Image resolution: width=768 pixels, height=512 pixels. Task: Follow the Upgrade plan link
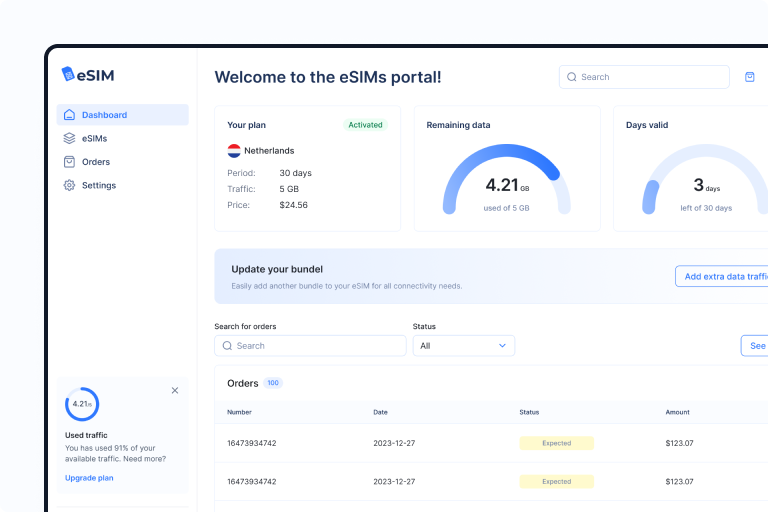point(89,478)
